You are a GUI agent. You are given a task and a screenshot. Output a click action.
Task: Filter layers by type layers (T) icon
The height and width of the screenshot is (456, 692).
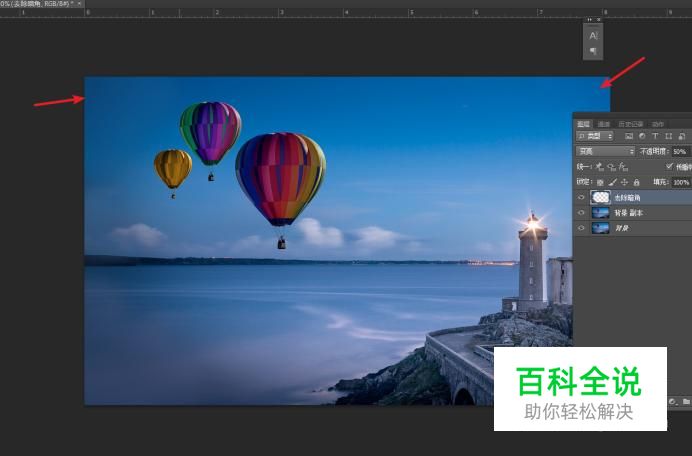pyautogui.click(x=655, y=136)
